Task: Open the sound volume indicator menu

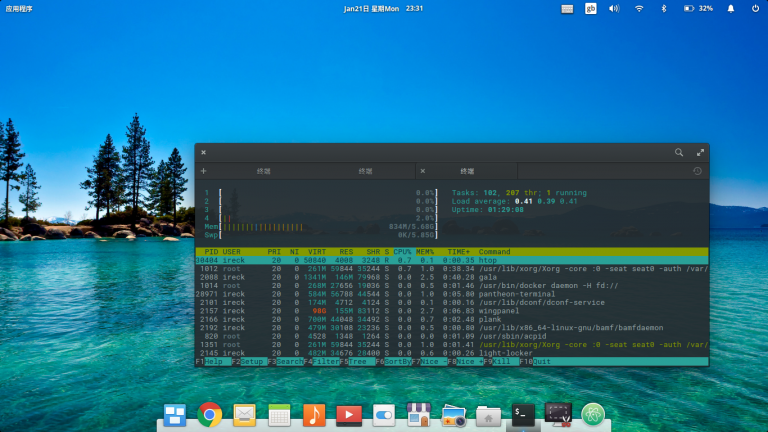Action: click(x=614, y=8)
